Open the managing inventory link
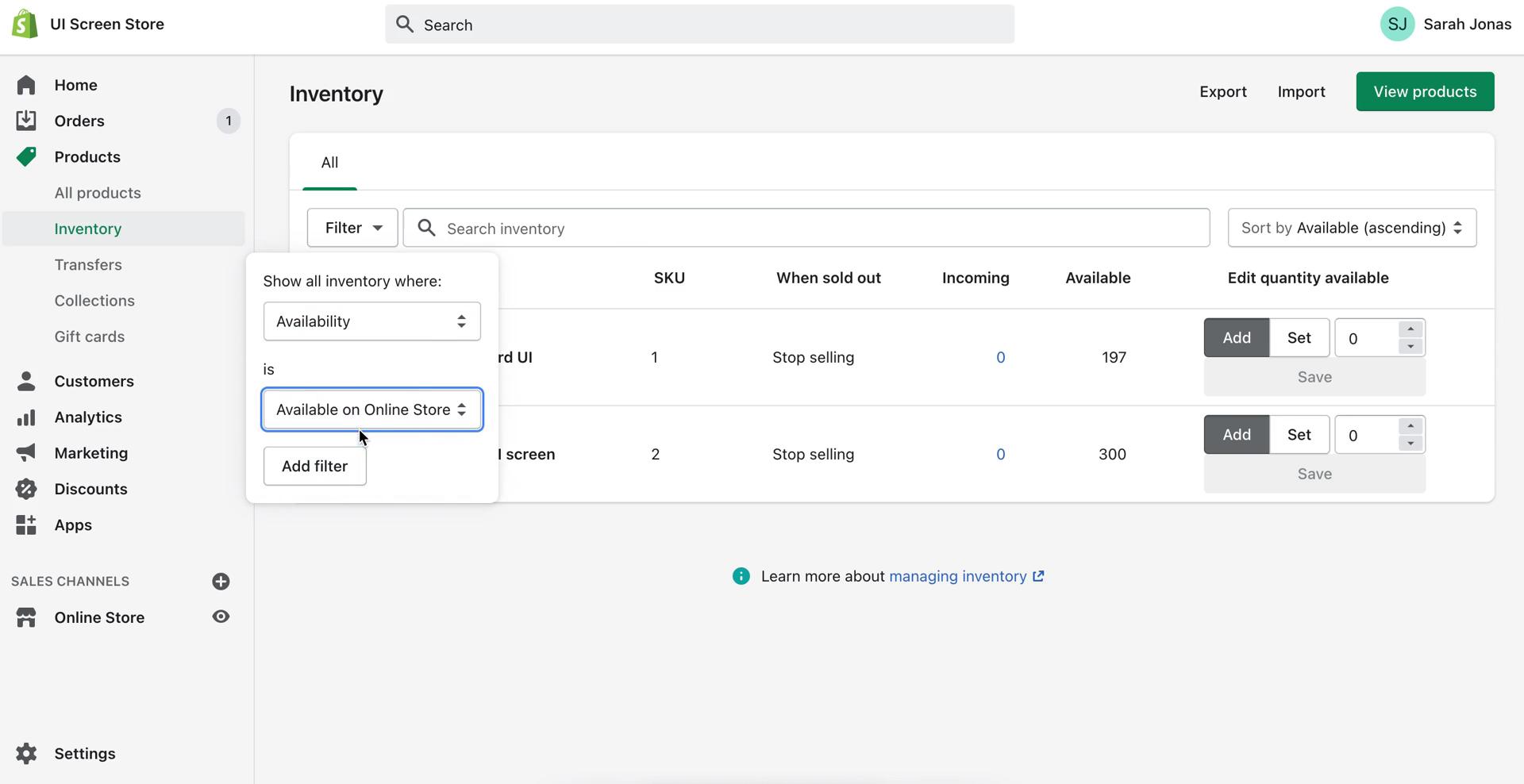Image resolution: width=1524 pixels, height=784 pixels. 966,576
